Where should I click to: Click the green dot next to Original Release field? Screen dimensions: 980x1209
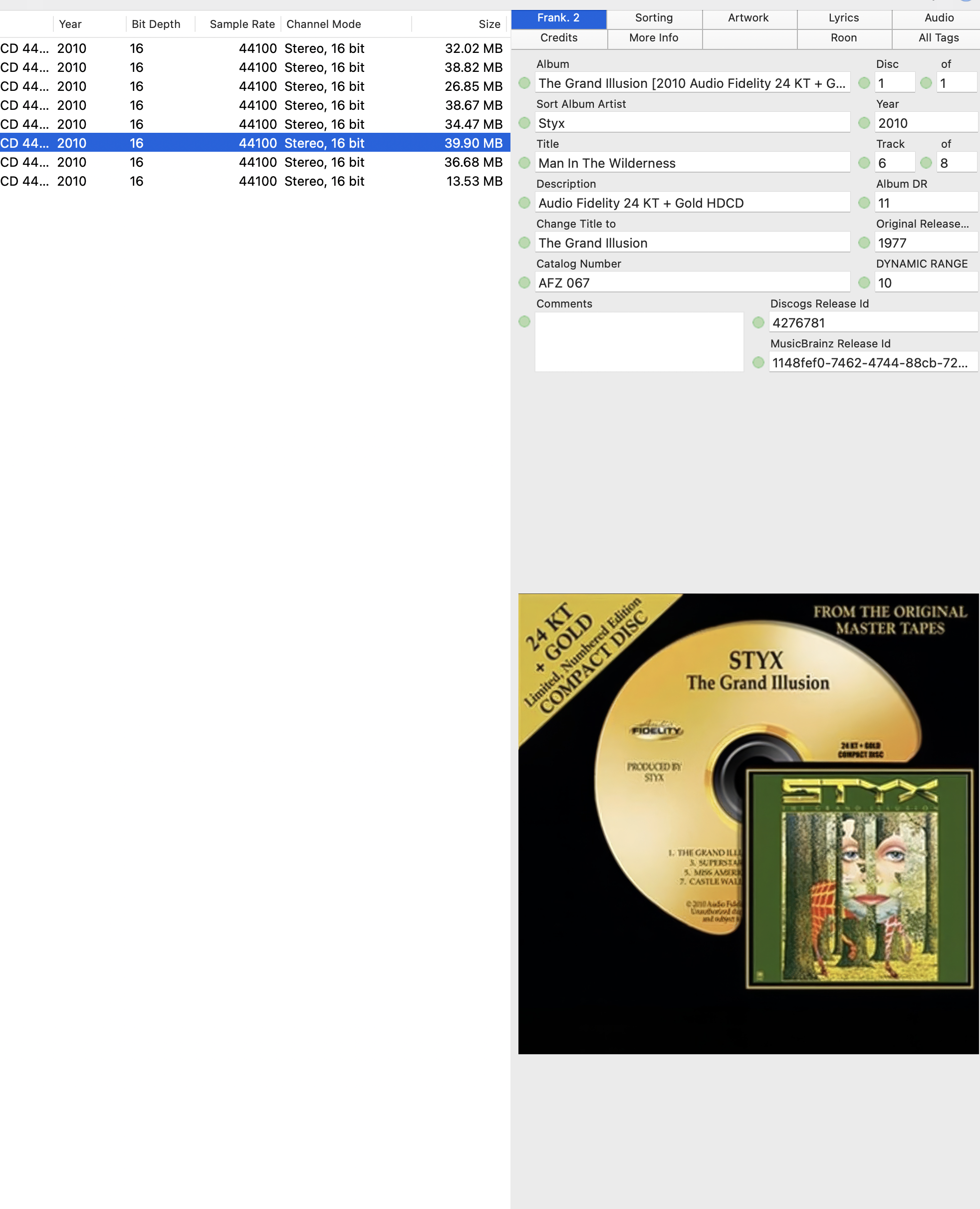pos(864,242)
